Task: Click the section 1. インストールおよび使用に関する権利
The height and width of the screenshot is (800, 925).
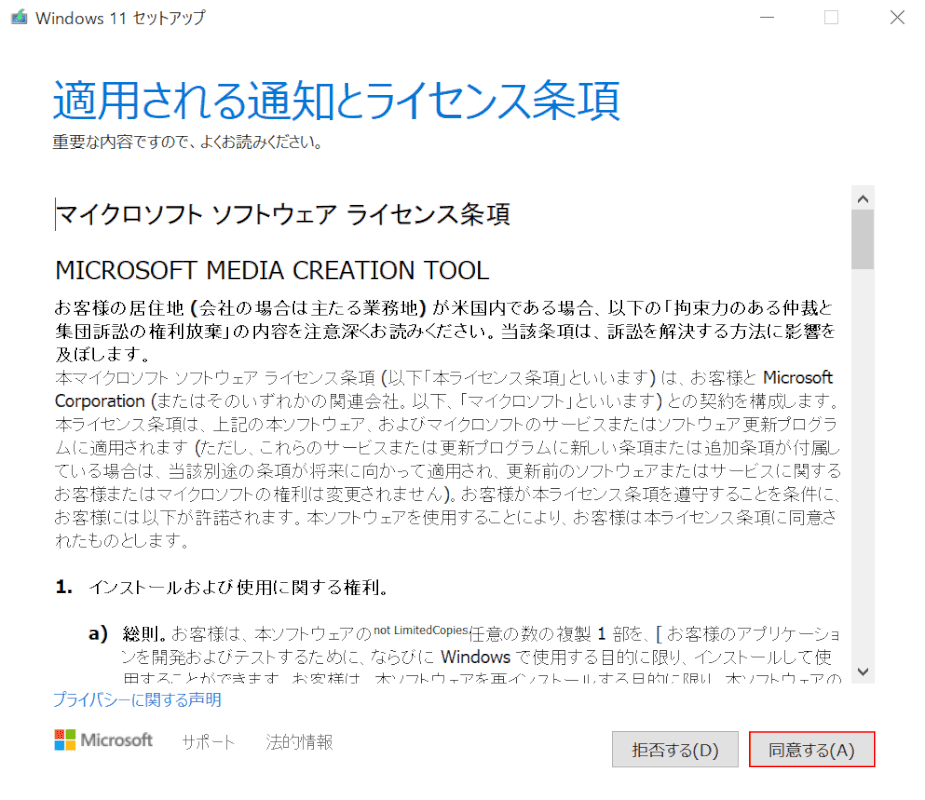Action: [x=222, y=587]
